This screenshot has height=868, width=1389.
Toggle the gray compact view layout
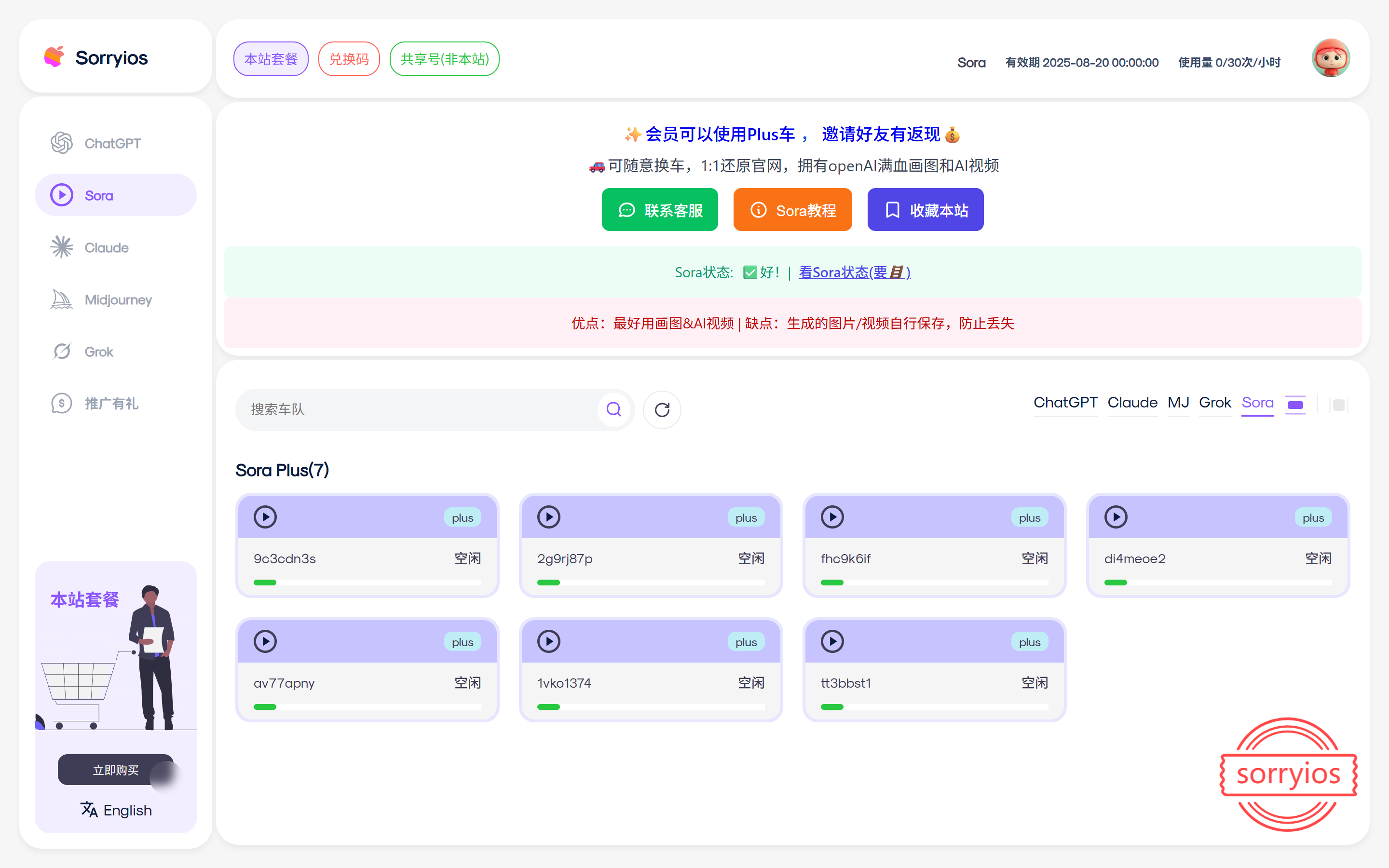[x=1338, y=405]
